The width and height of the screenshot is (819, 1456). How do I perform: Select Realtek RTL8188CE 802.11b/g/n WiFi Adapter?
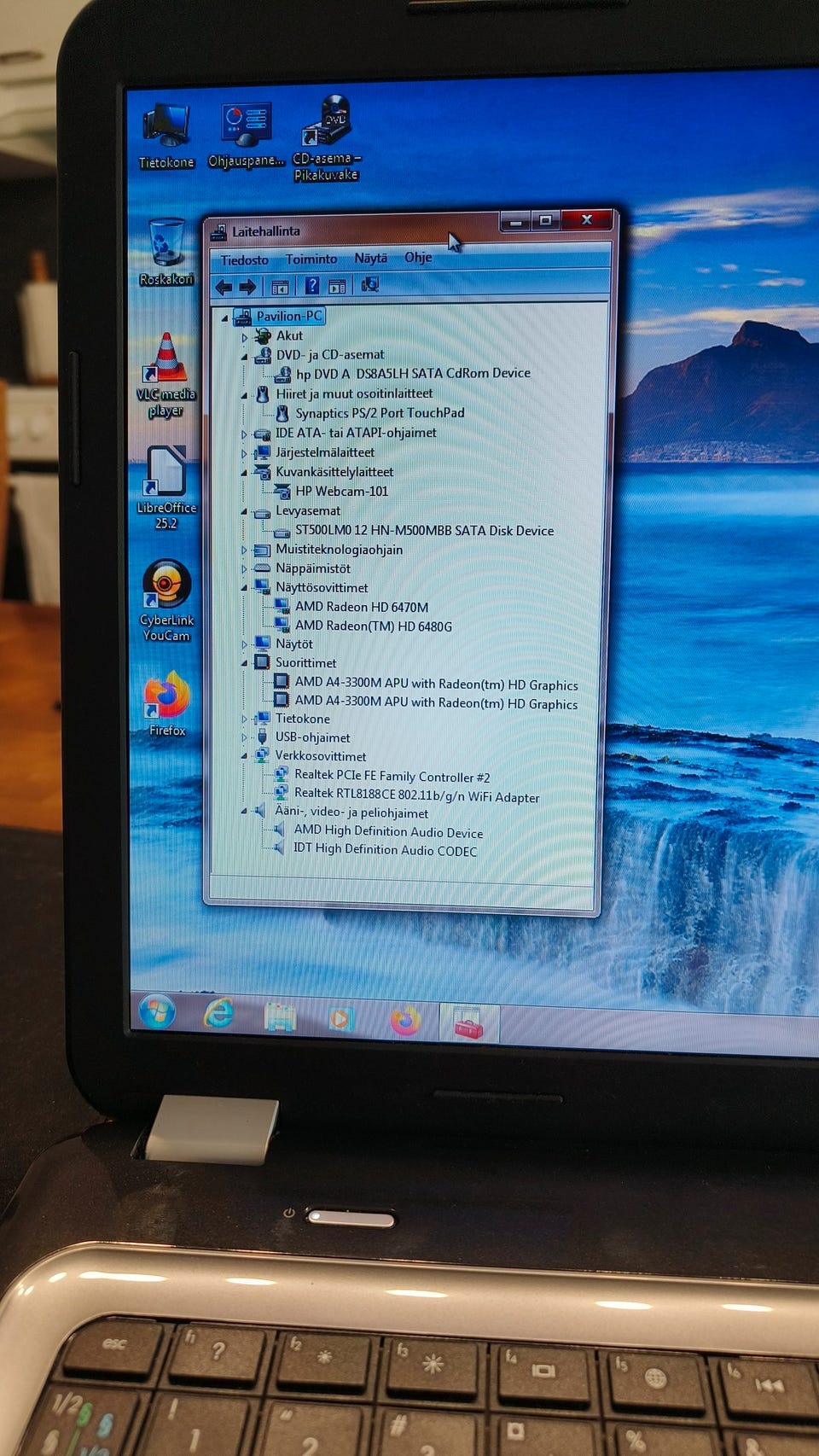point(416,795)
